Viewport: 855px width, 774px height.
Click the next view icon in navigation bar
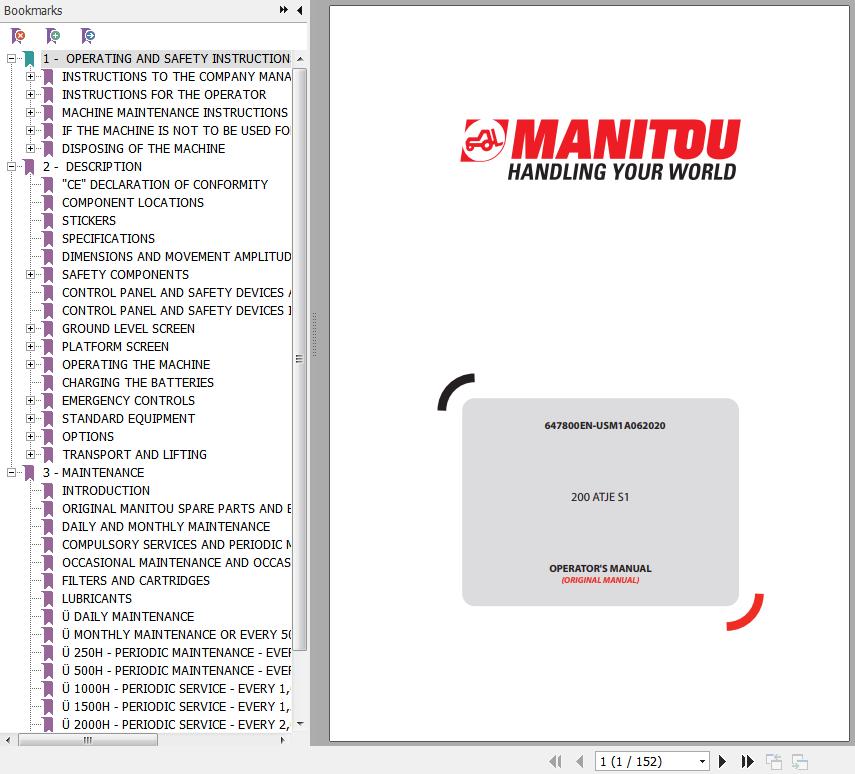(800, 761)
